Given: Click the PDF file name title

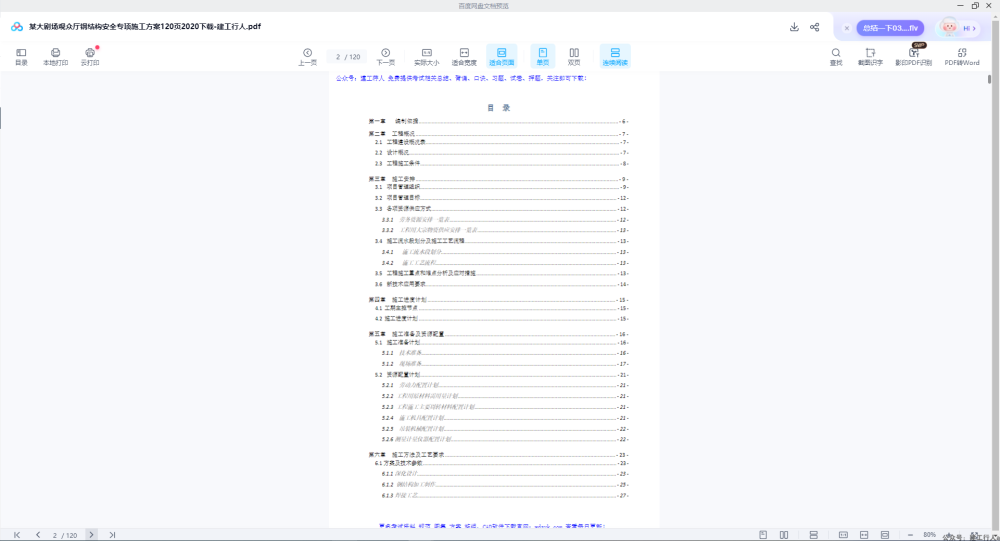Looking at the screenshot, I should tap(145, 27).
